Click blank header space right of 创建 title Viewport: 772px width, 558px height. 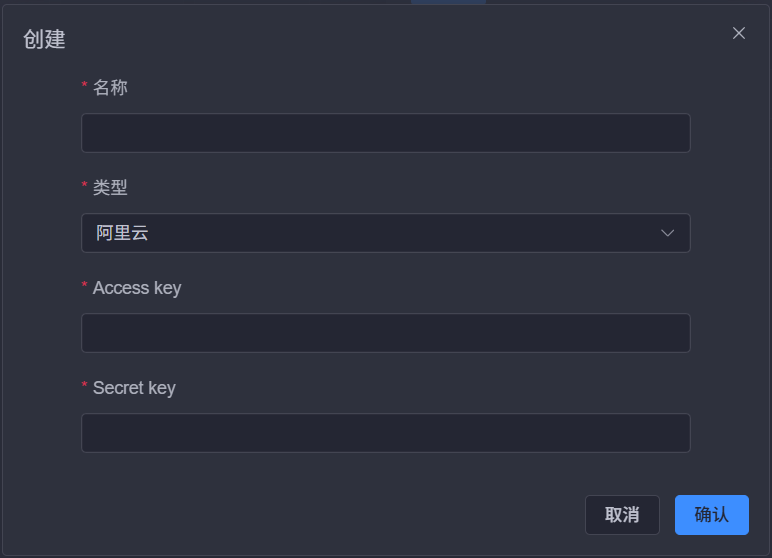point(400,40)
